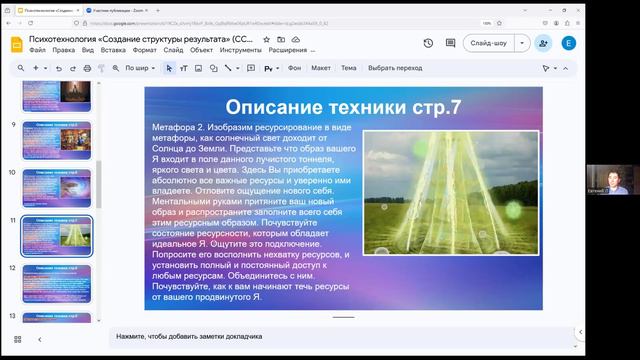Redo the last action
Image resolution: width=640 pixels, height=360 pixels.
[x=73, y=69]
